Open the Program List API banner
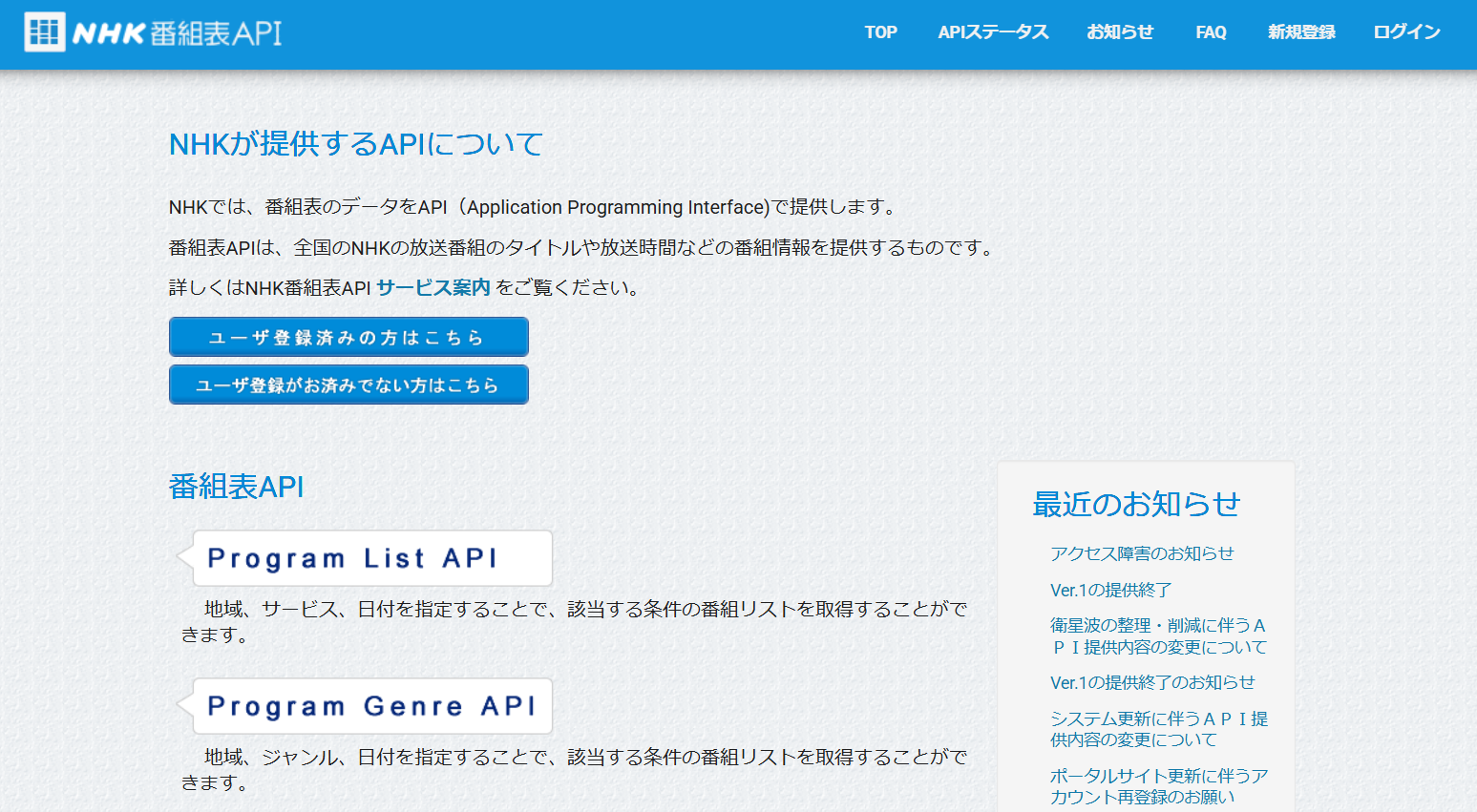The width and height of the screenshot is (1477, 812). click(365, 558)
